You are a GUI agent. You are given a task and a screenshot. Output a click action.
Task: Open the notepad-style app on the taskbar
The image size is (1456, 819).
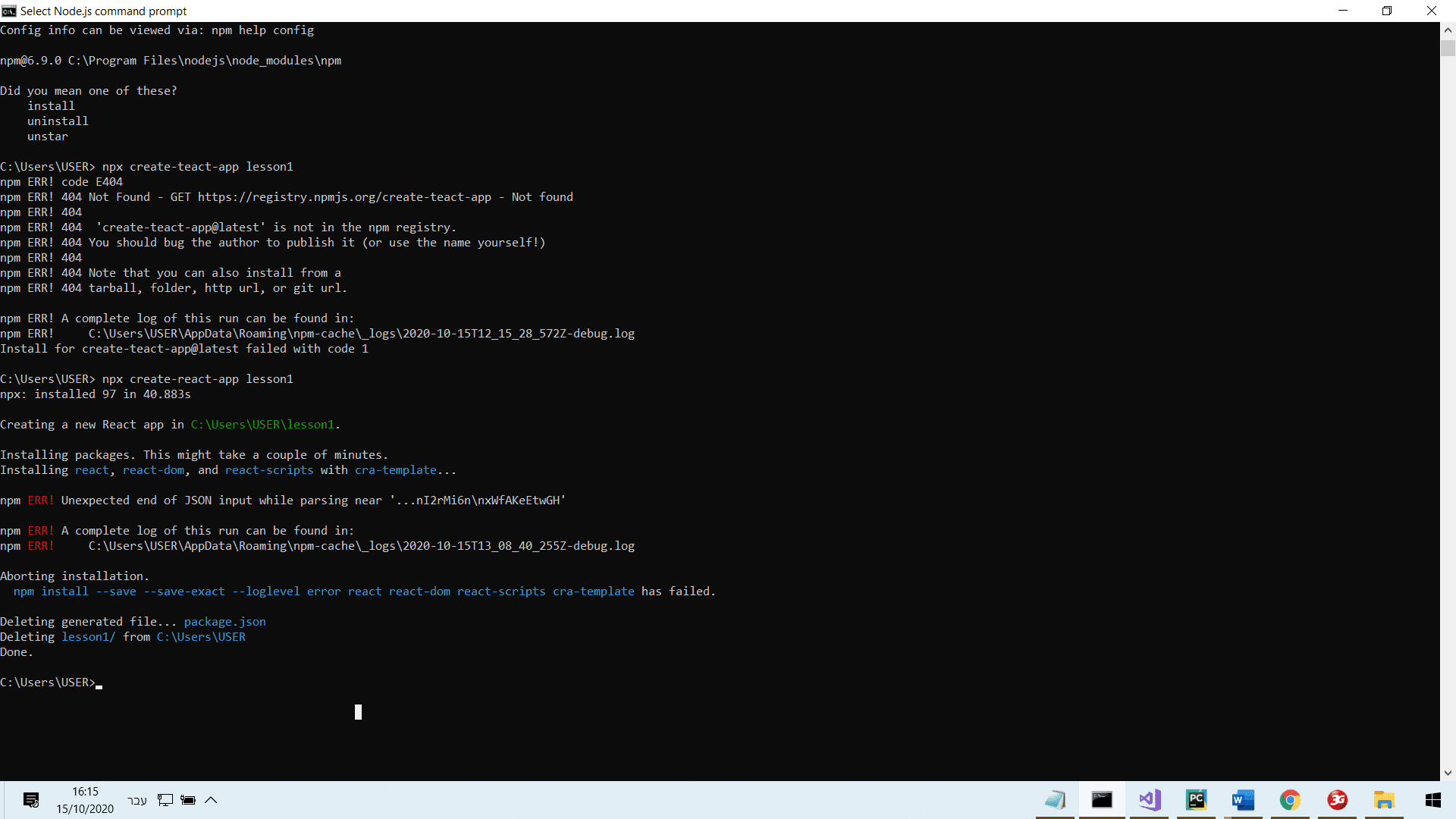[1055, 800]
